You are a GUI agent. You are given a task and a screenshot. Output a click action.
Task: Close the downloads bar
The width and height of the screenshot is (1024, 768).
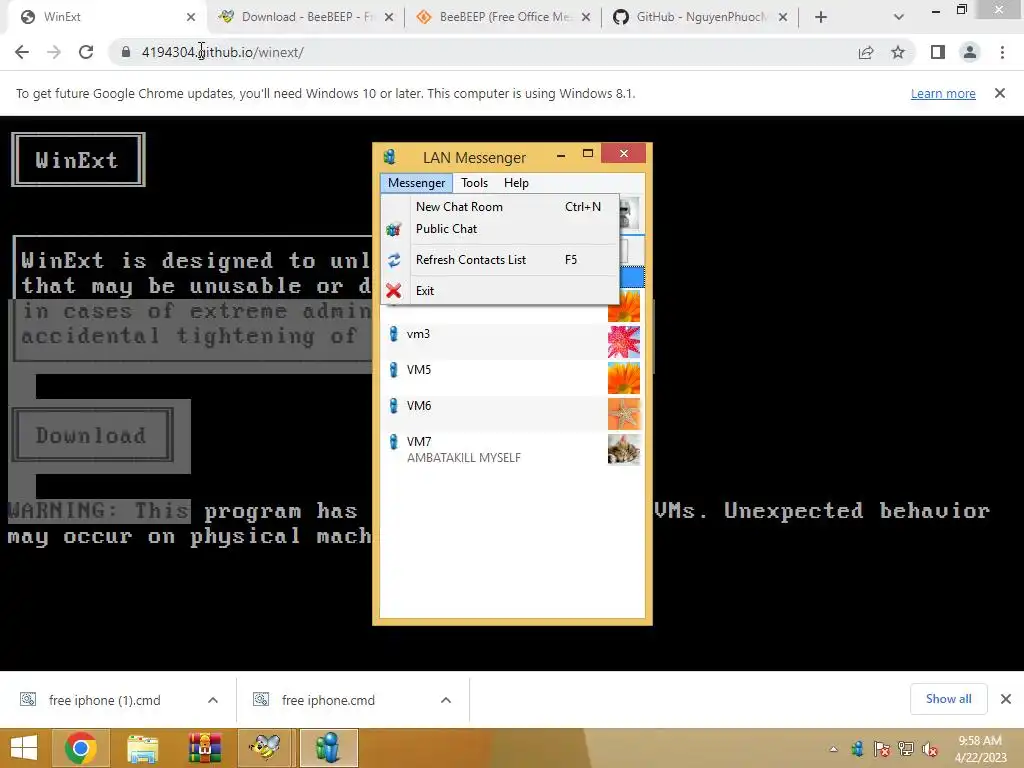point(1006,699)
